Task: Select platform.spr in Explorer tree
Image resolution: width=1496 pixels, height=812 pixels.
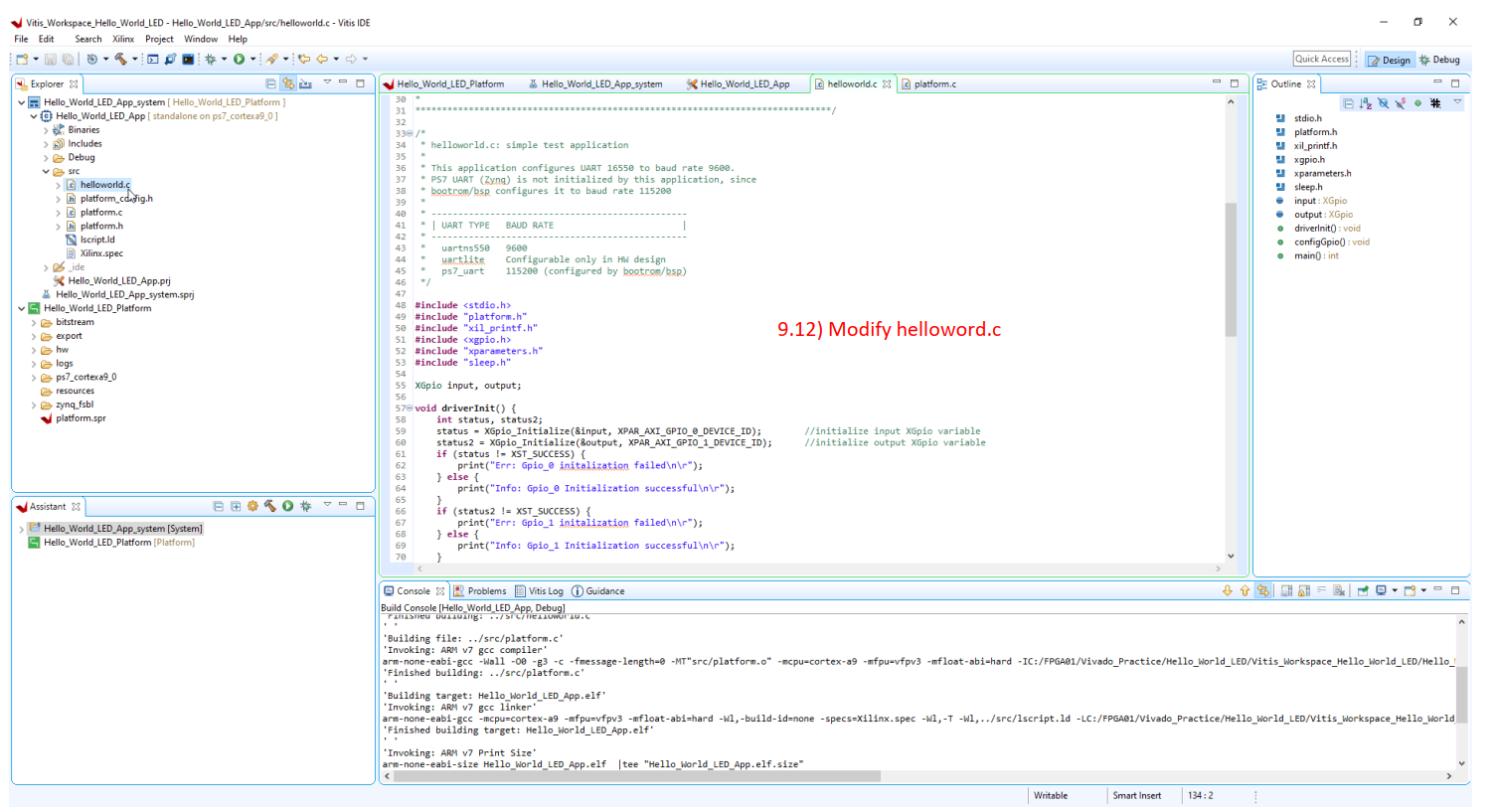Action: [x=81, y=418]
